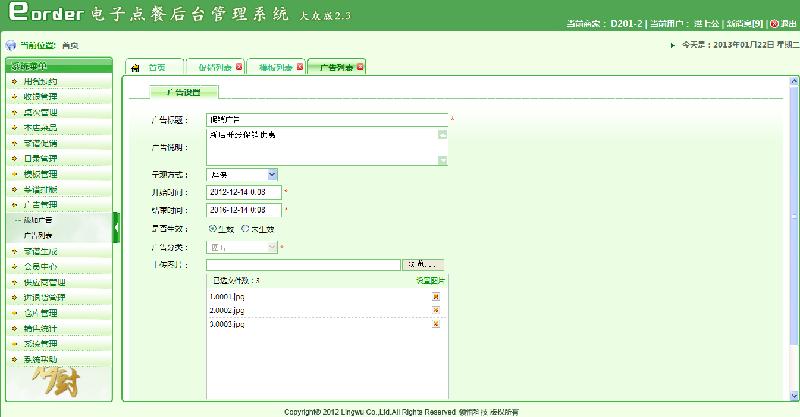
Task: Click the browse button beside the upload field
Action: pyautogui.click(x=423, y=265)
